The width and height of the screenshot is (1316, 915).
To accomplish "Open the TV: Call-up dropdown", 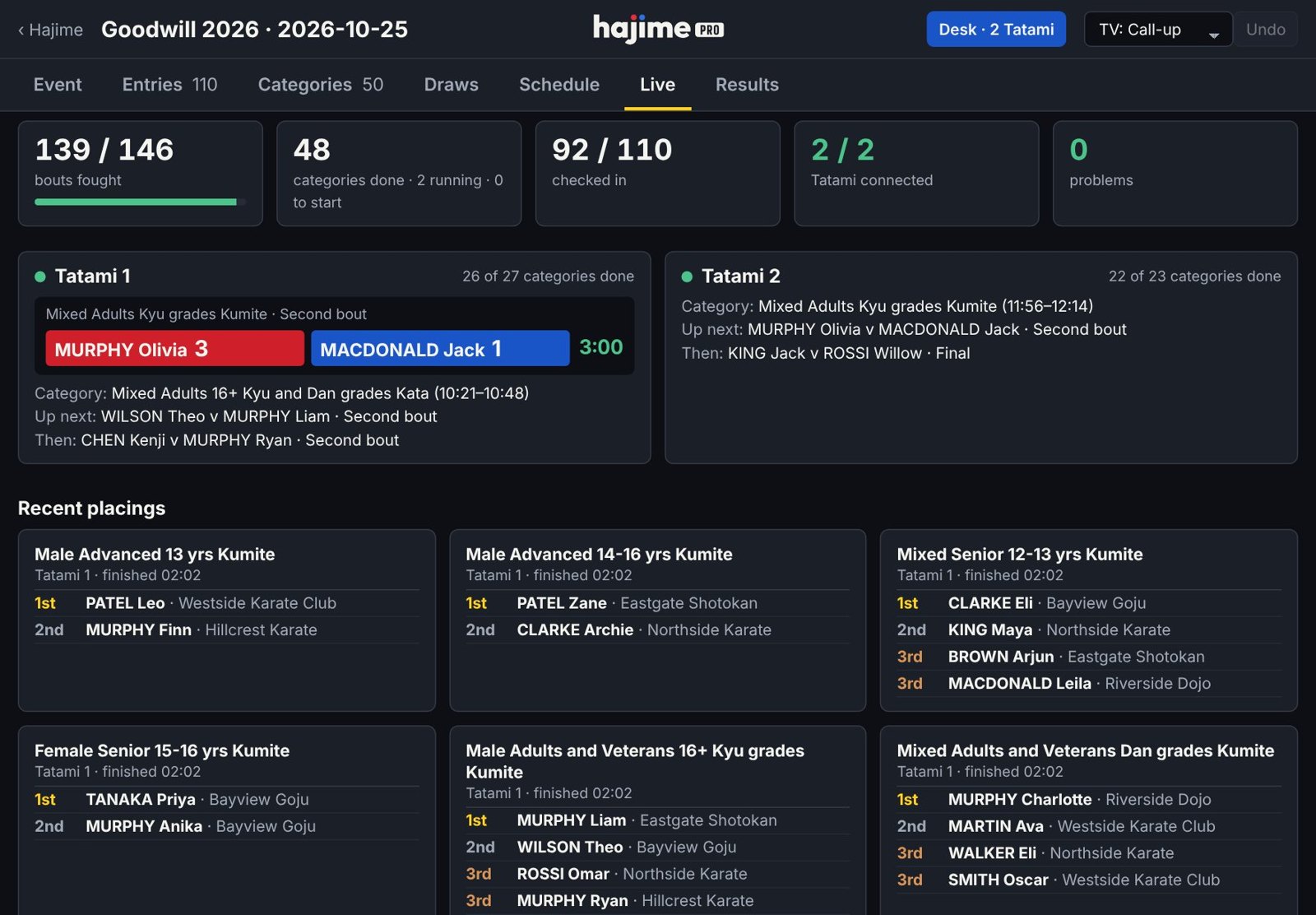I will click(1158, 29).
